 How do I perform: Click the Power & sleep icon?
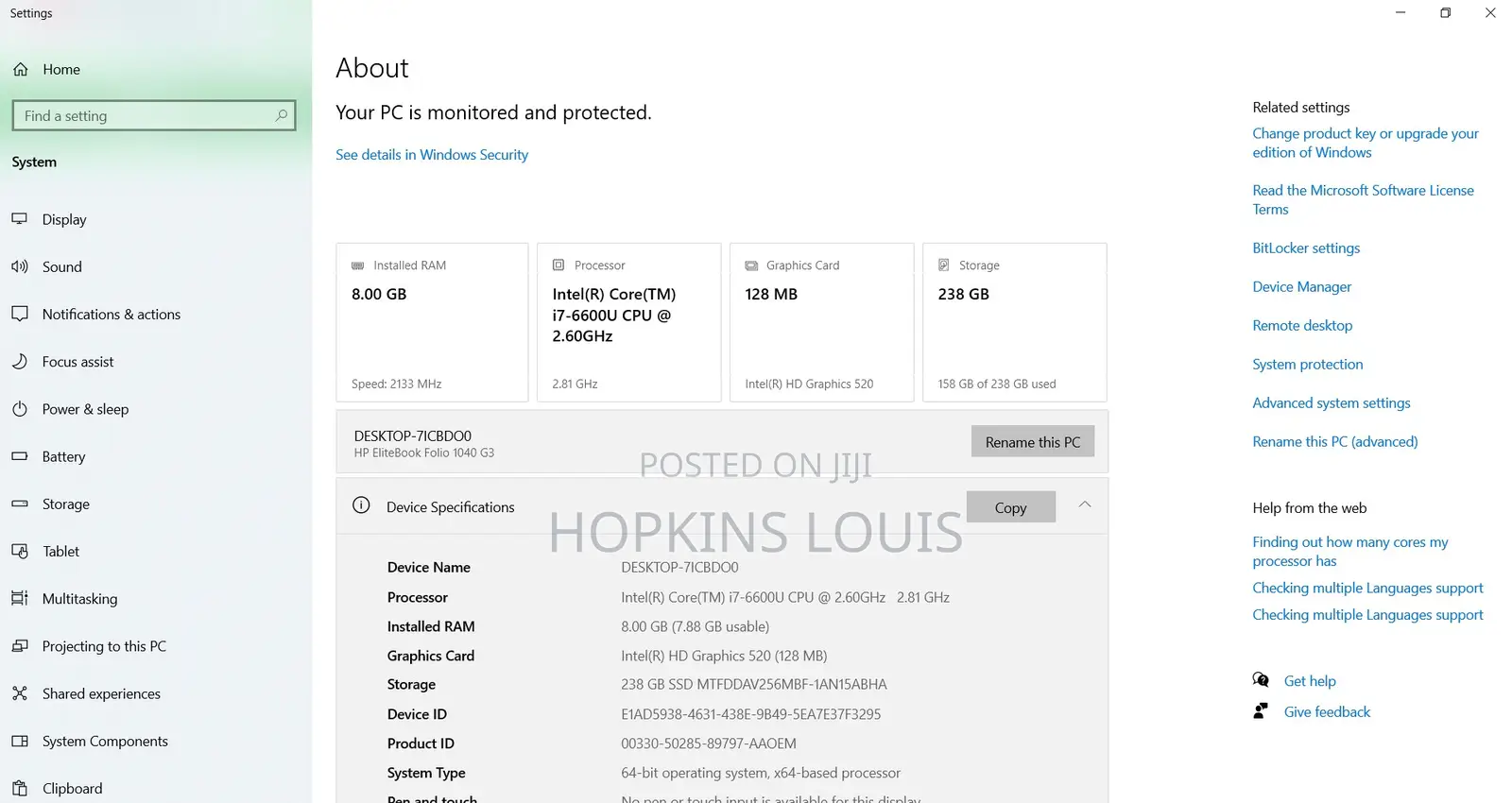coord(20,409)
